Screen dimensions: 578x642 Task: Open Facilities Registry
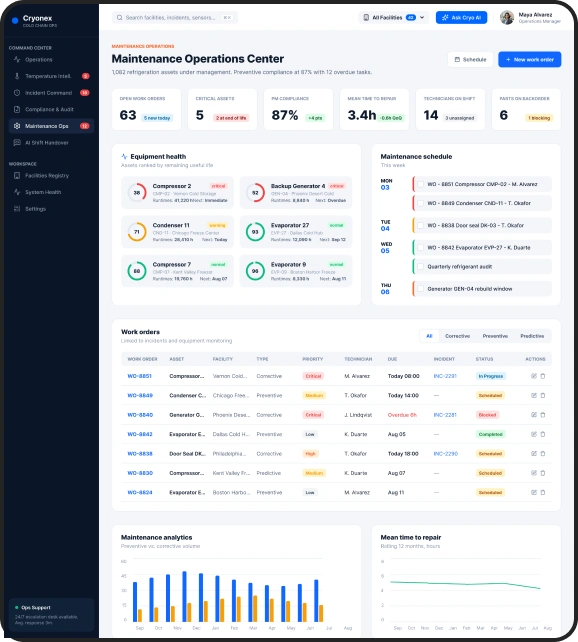tap(51, 176)
